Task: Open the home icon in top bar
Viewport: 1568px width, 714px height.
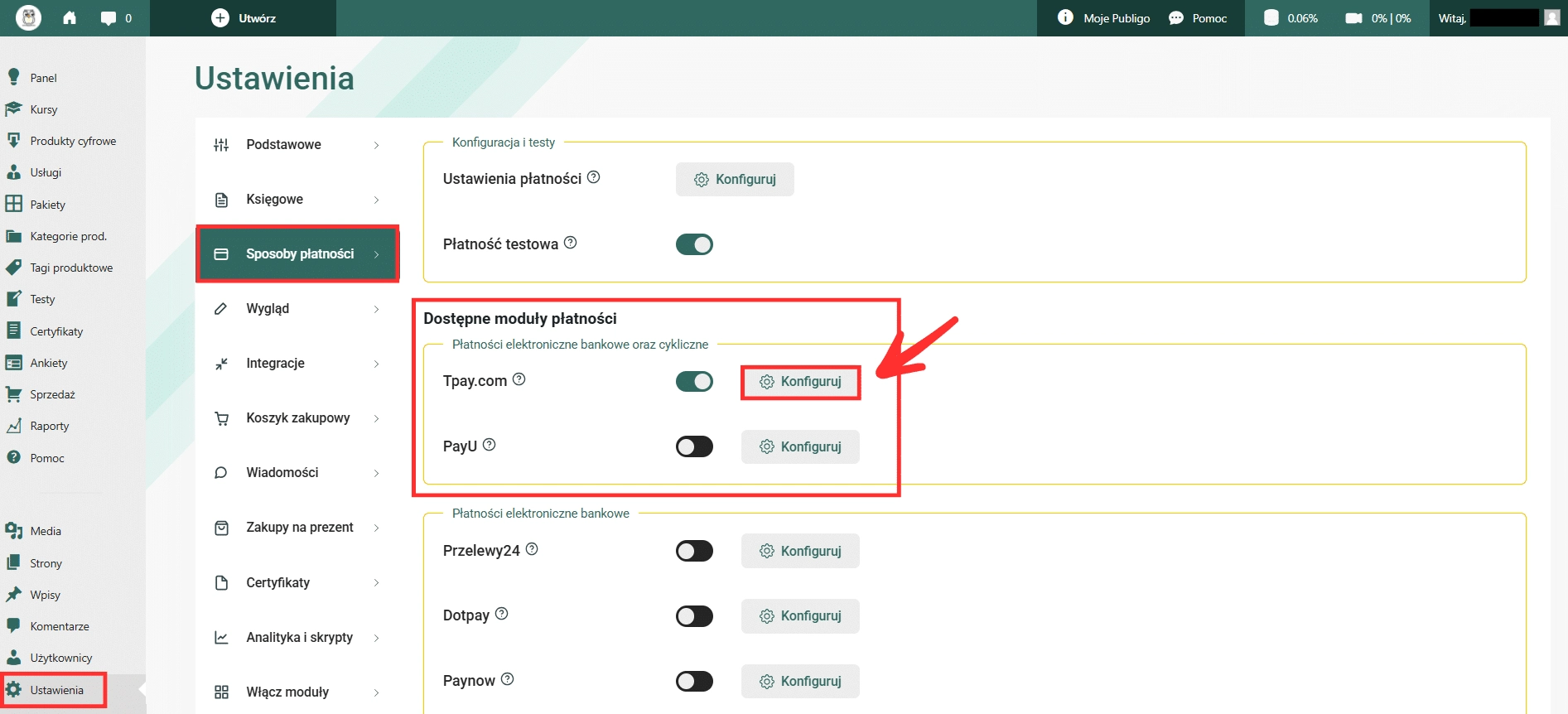Action: click(70, 17)
